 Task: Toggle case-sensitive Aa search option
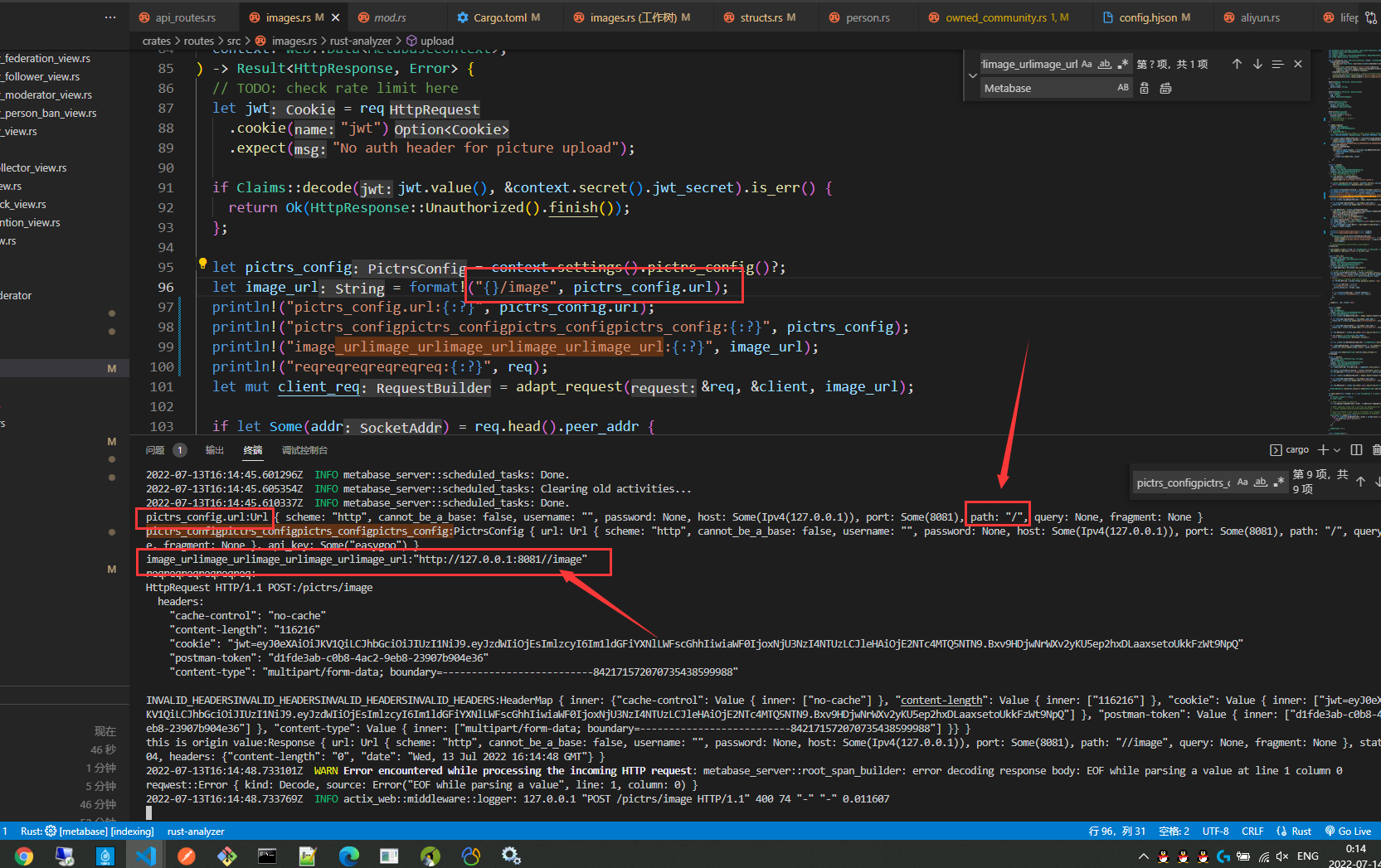click(1087, 63)
